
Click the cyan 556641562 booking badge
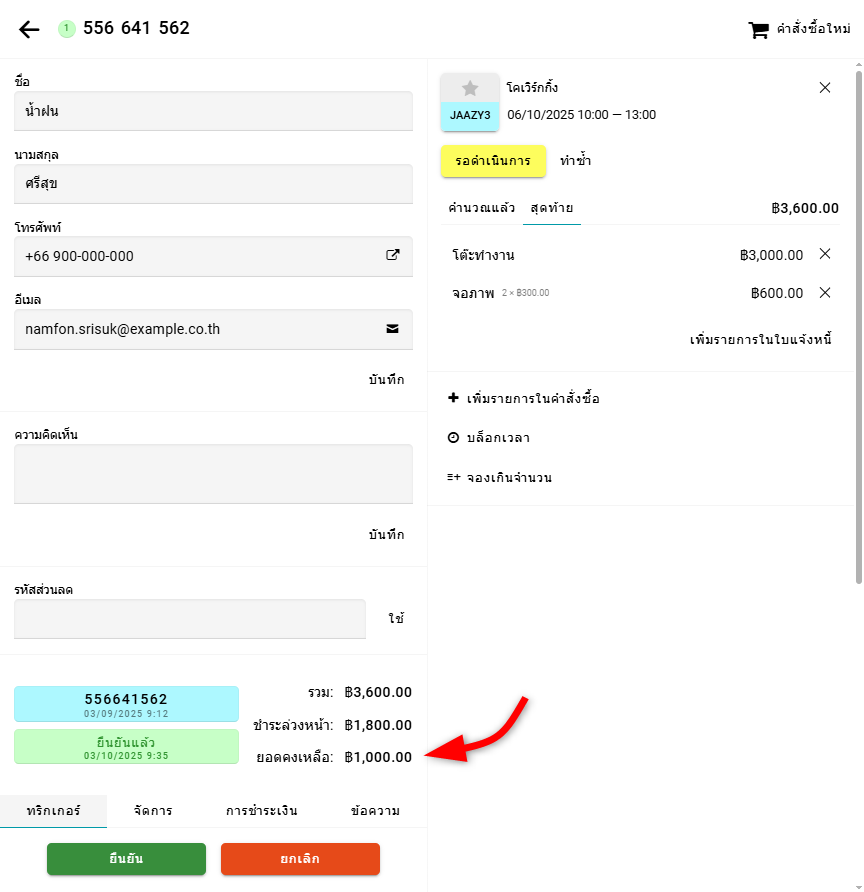[x=126, y=703]
